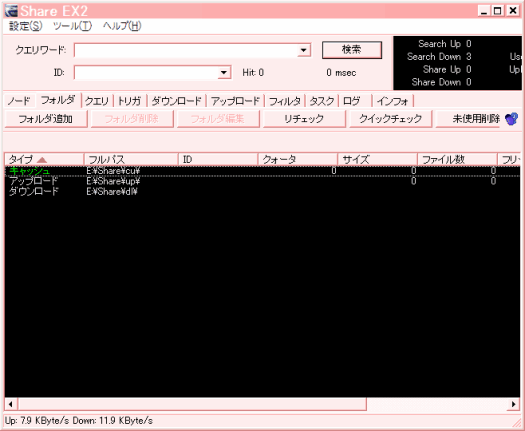Sort by the フルパス column header

[x=131, y=159]
